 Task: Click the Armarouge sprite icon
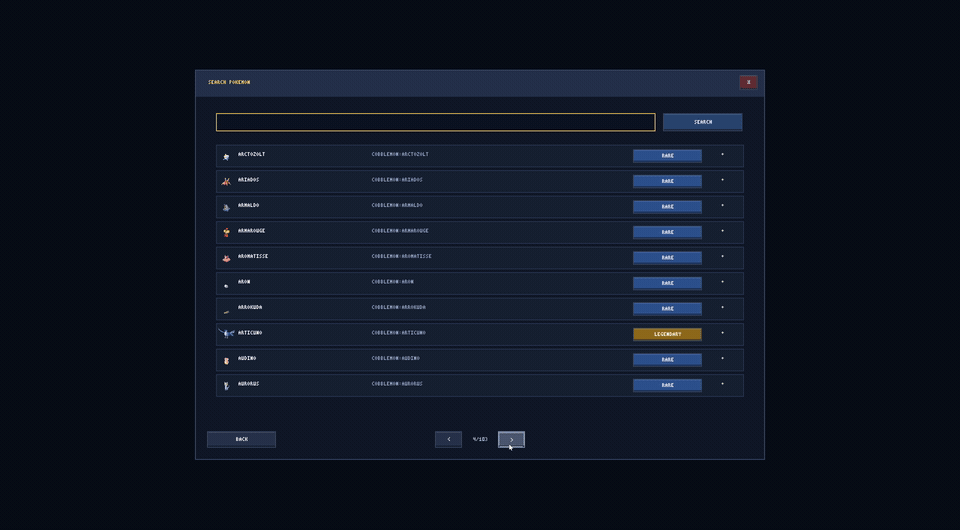click(x=226, y=233)
